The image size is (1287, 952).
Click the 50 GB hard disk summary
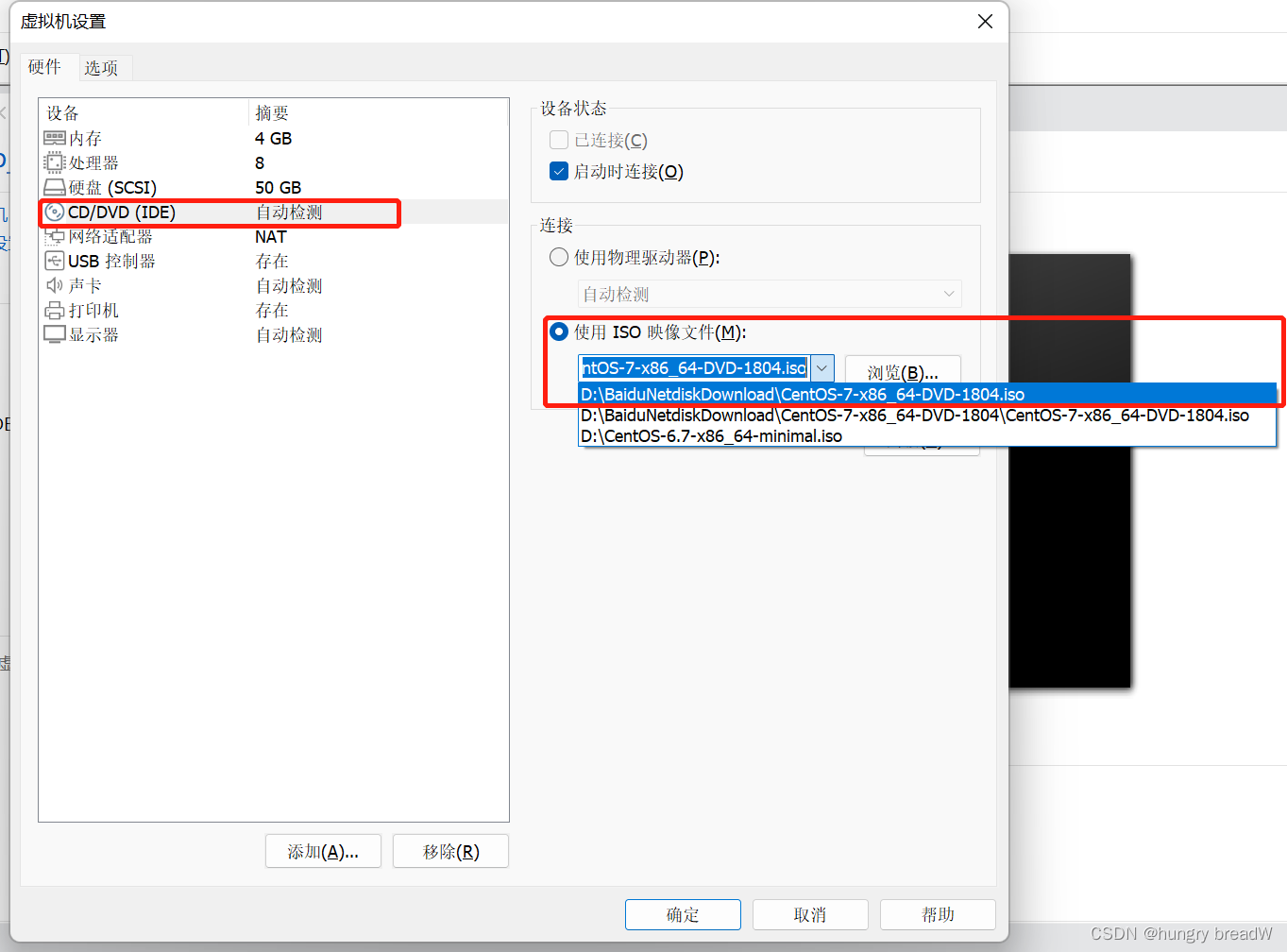pos(278,187)
